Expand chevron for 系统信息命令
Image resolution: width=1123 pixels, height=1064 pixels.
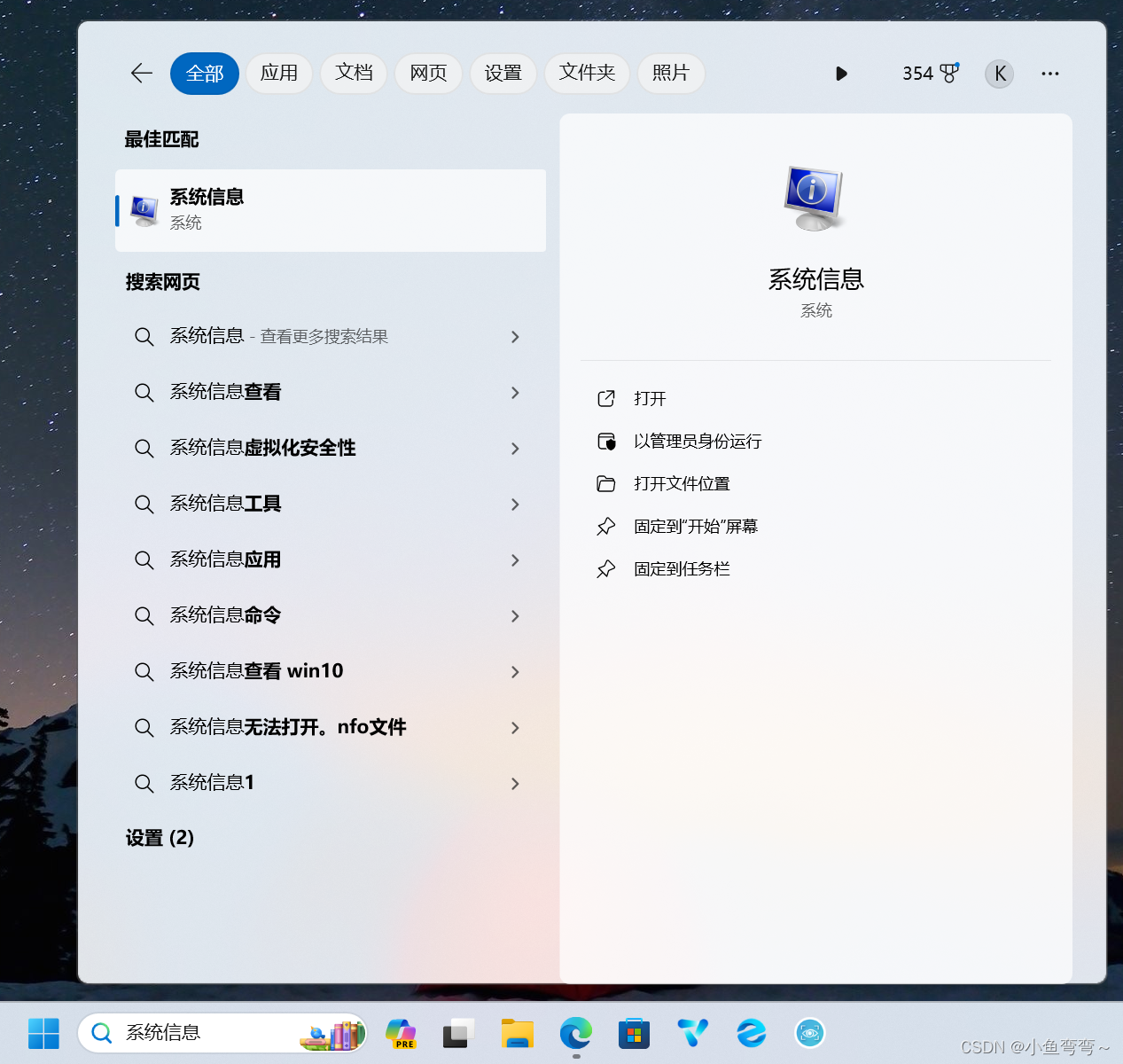click(515, 616)
